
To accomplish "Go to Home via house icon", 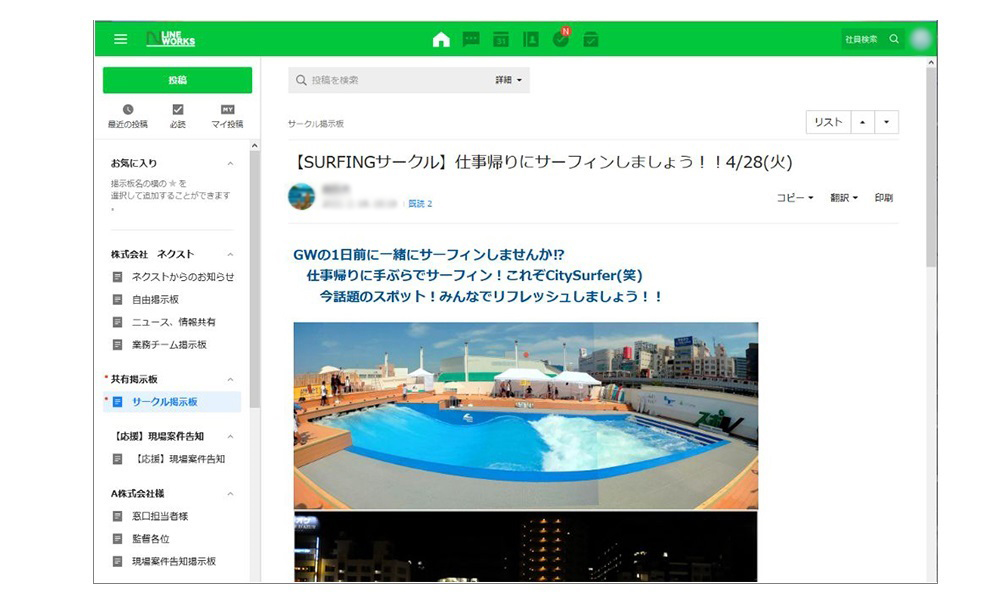I will click(x=441, y=39).
